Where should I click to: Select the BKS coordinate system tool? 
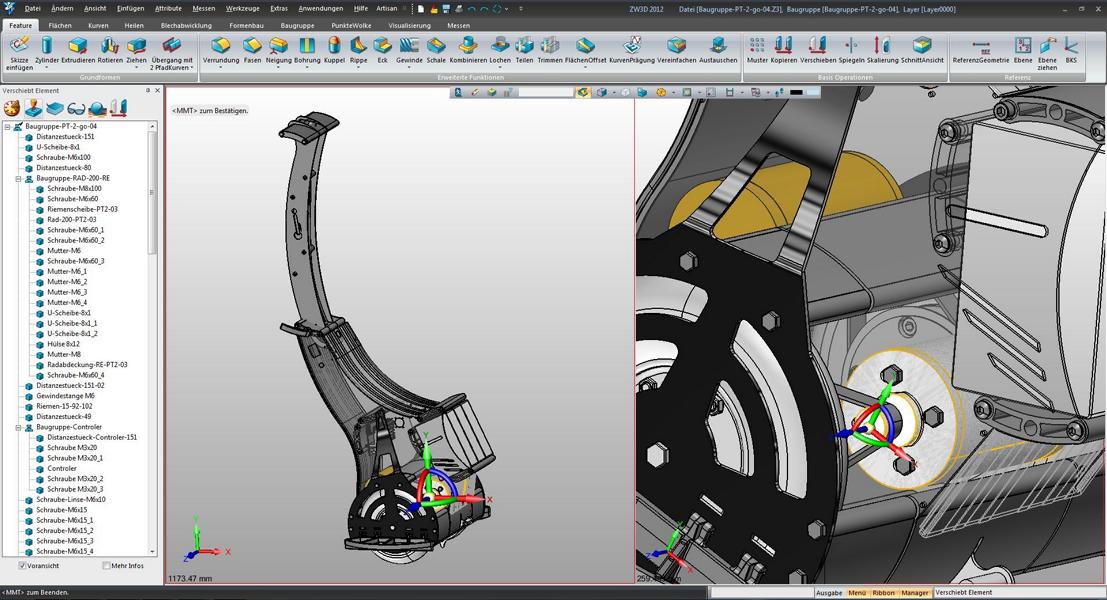(1071, 50)
